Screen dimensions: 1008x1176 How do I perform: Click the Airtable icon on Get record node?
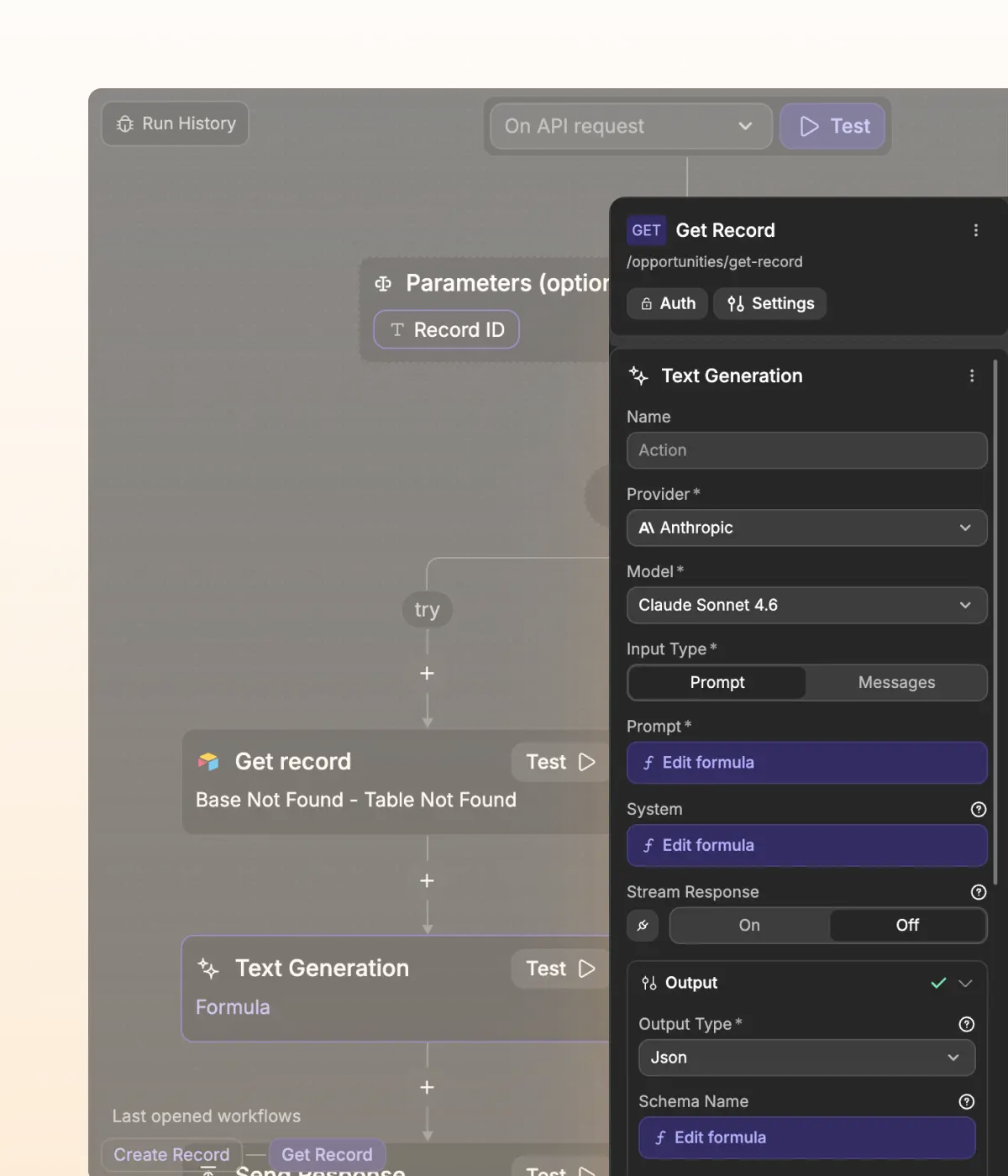point(208,762)
